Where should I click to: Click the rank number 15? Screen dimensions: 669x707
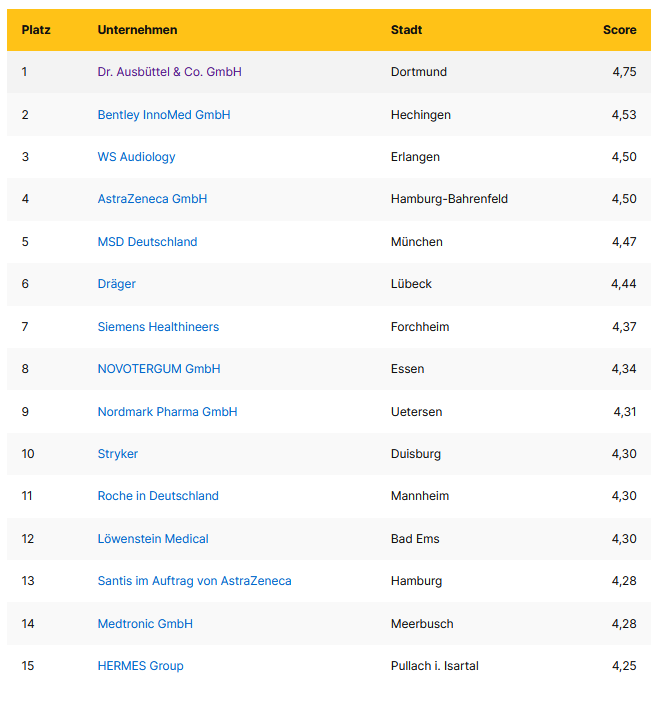(x=28, y=666)
